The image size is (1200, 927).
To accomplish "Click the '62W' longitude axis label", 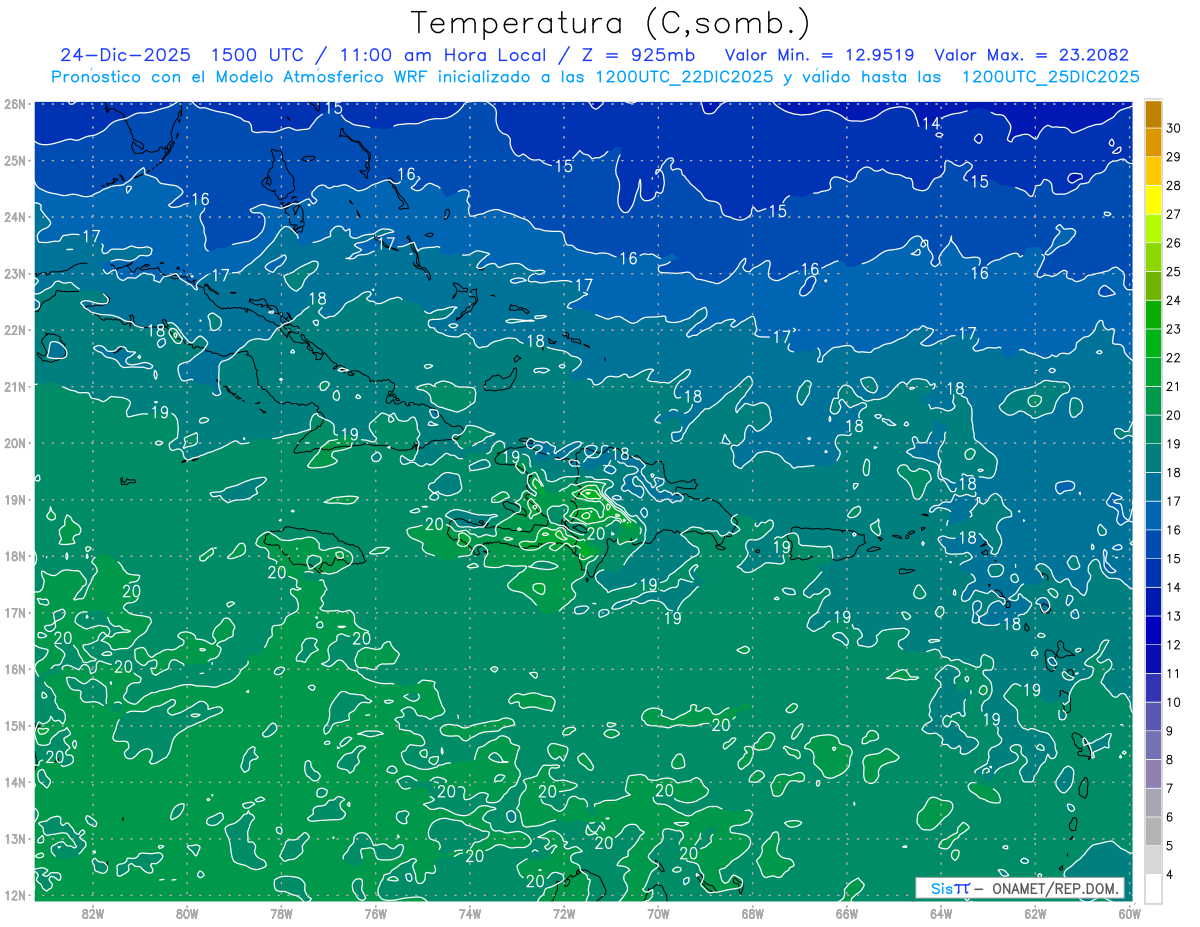I will (1035, 913).
